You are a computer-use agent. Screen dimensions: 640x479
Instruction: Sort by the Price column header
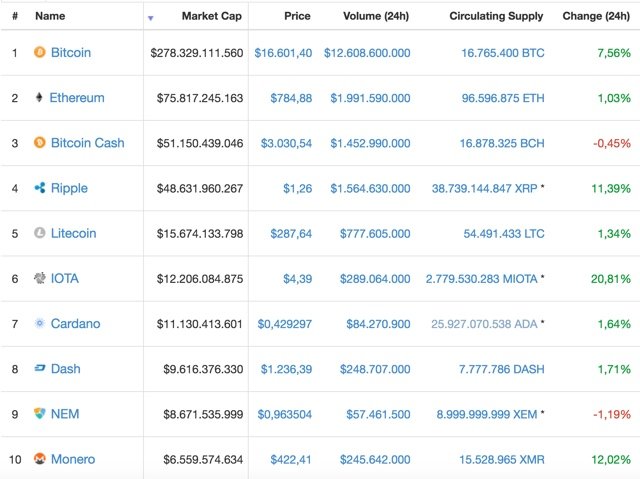[x=297, y=16]
